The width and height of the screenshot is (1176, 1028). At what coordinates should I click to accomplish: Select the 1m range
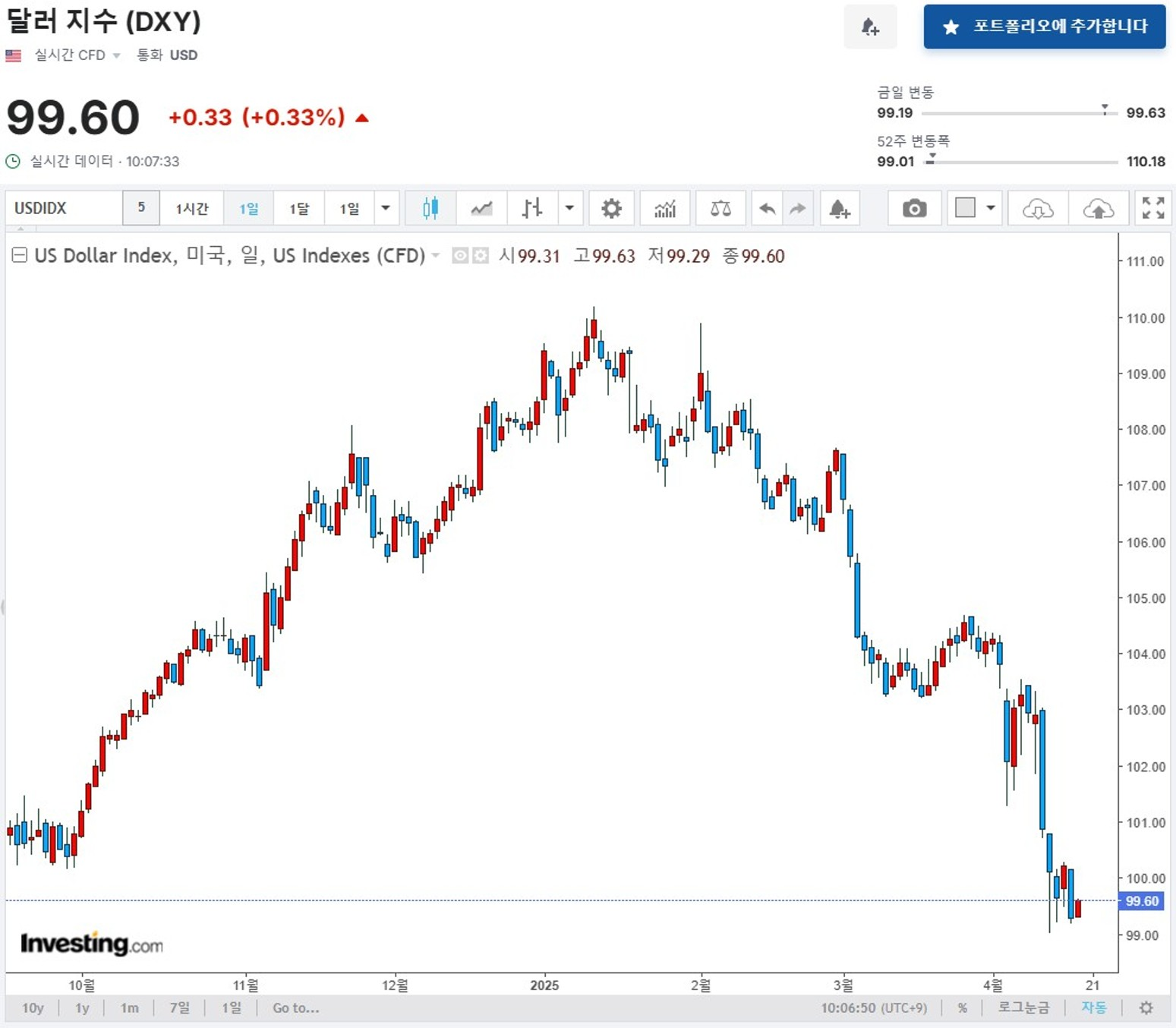130,1008
